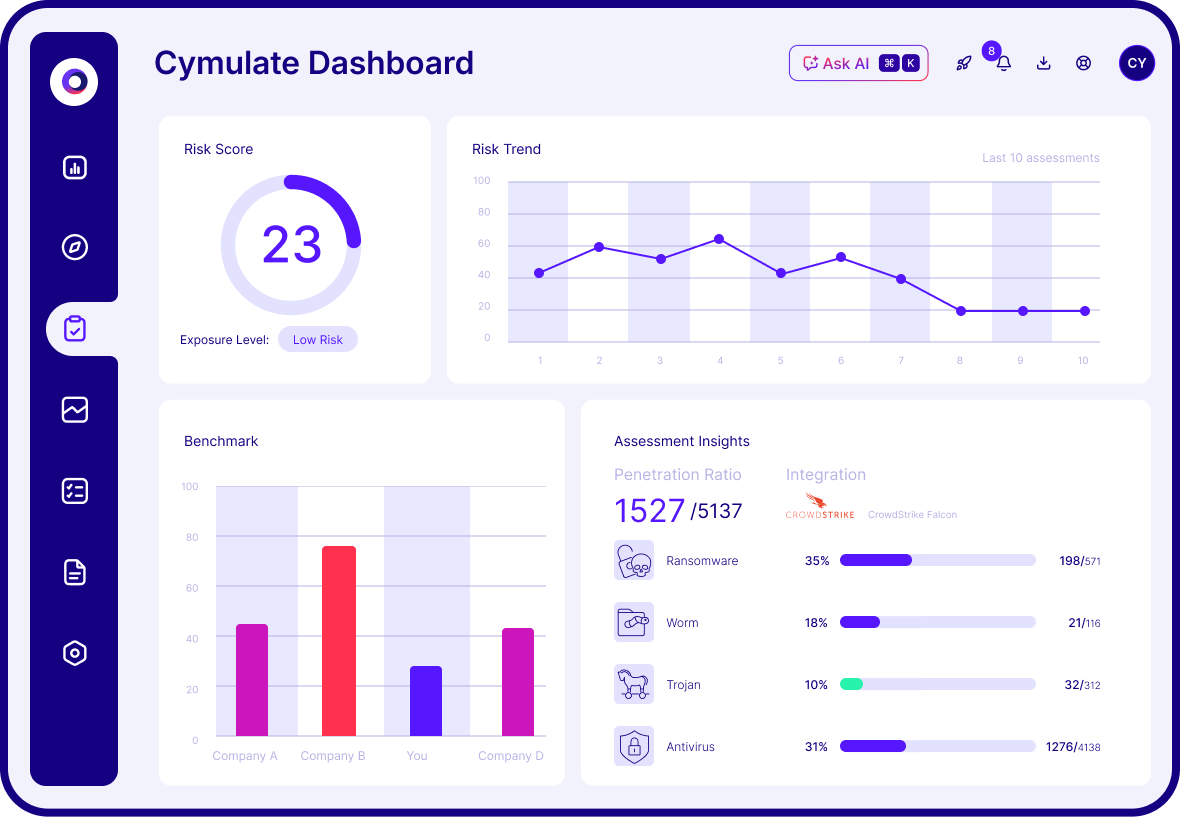The width and height of the screenshot is (1180, 817).
Task: Click the Ransomware progress bar
Action: click(x=938, y=560)
